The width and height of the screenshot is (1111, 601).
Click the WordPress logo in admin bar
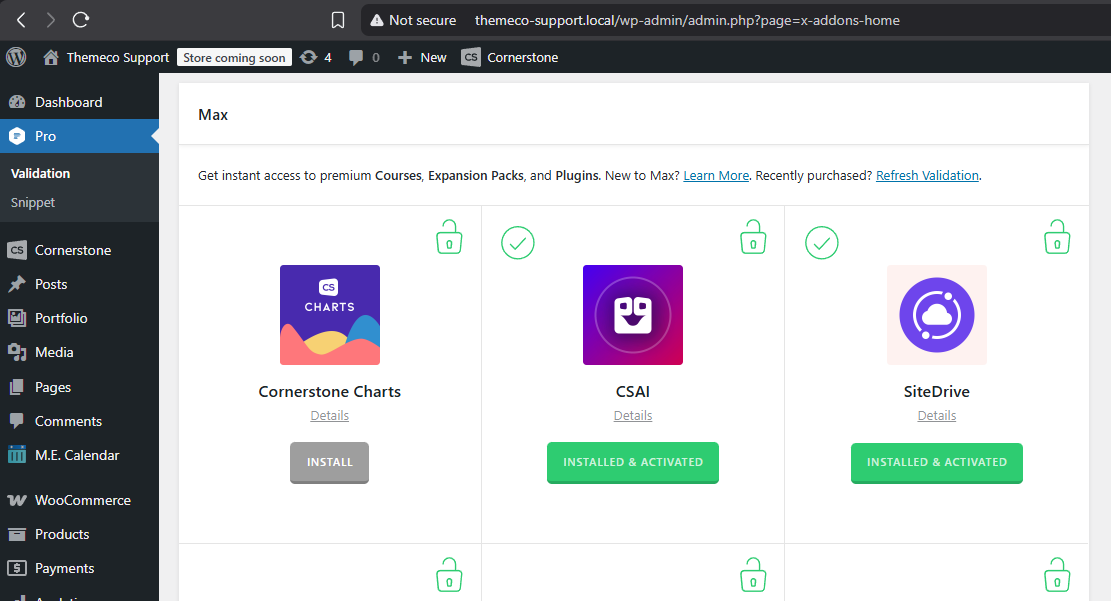pos(16,57)
